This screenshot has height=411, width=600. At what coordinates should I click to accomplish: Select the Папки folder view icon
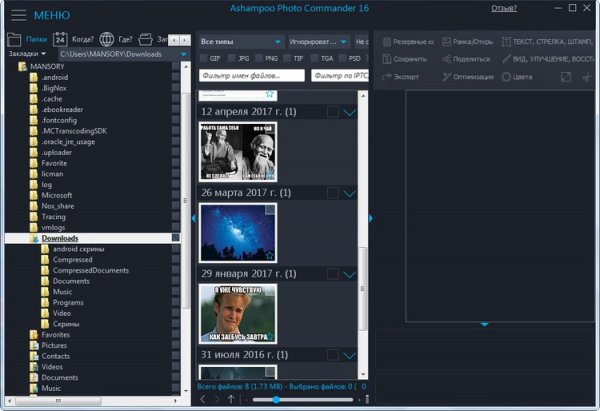coord(14,40)
